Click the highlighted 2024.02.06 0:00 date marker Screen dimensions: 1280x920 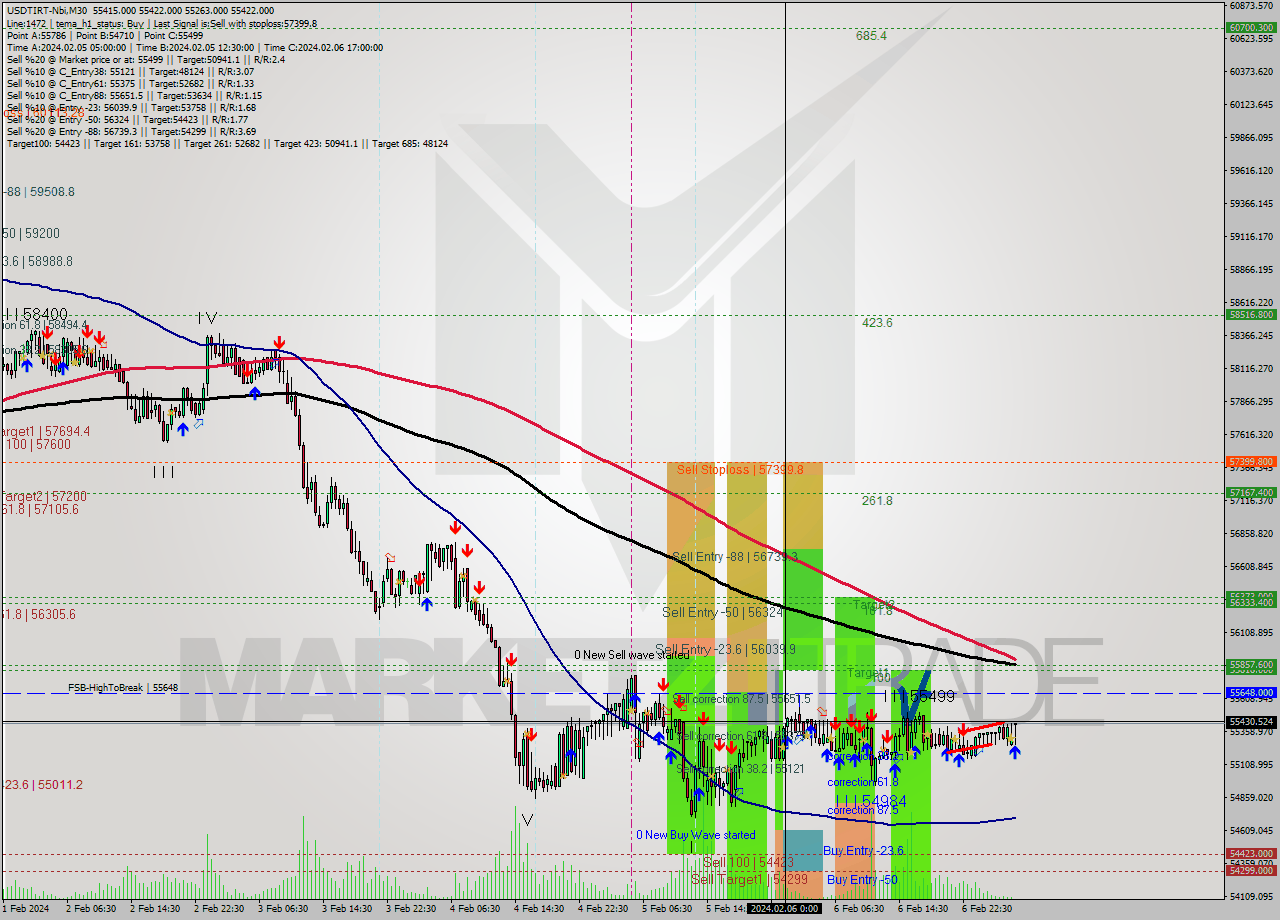pos(786,909)
